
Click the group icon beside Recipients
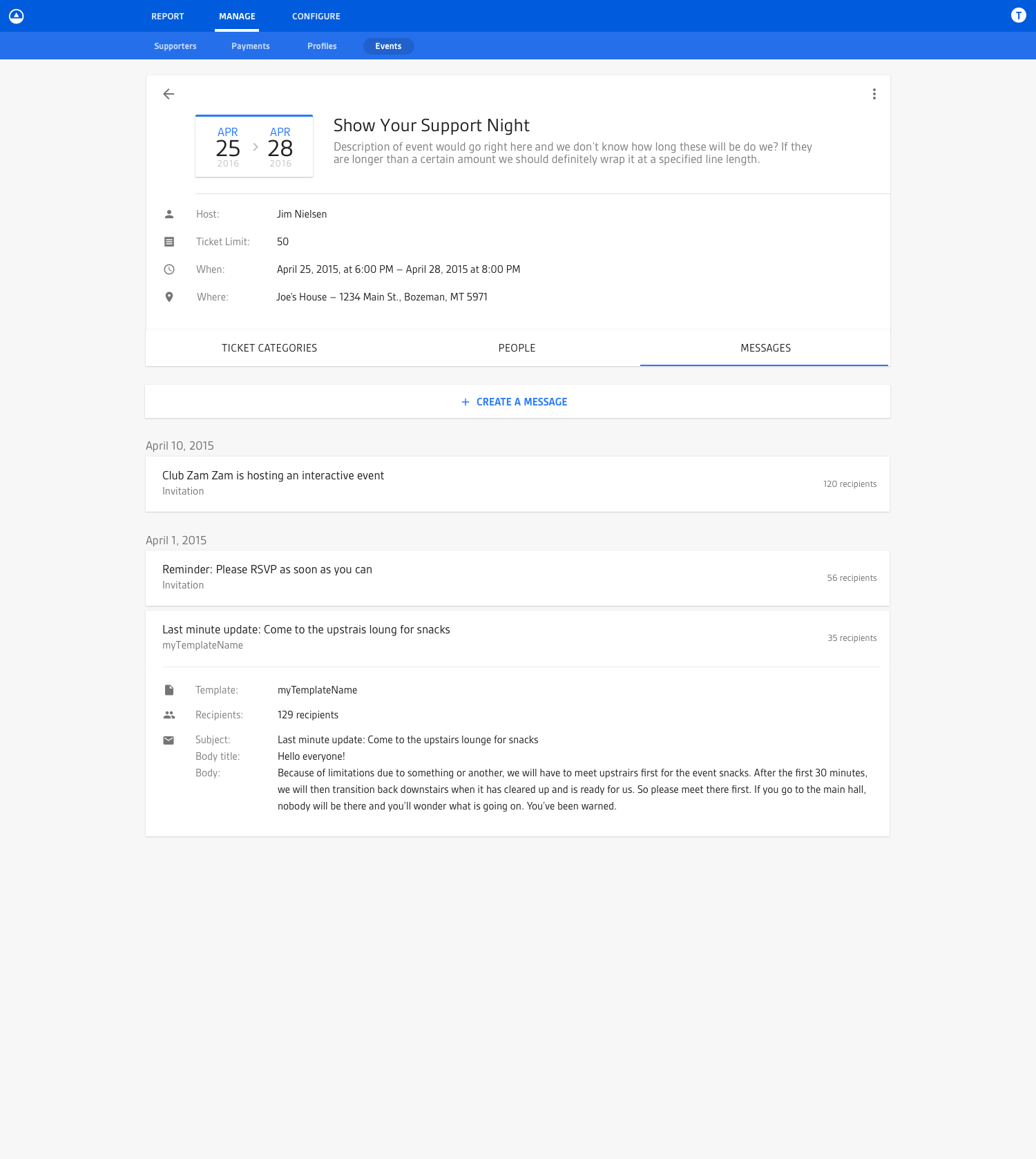pyautogui.click(x=169, y=715)
